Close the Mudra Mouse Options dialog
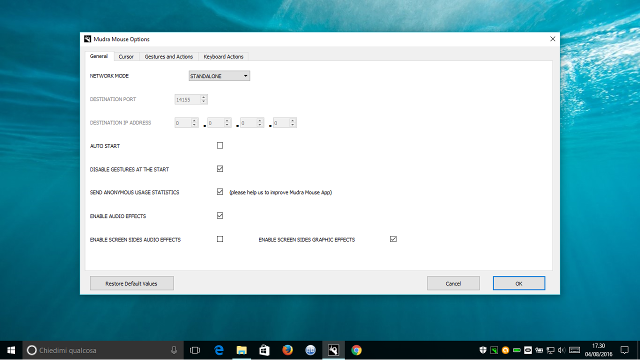This screenshot has width=640, height=360. coord(553,39)
